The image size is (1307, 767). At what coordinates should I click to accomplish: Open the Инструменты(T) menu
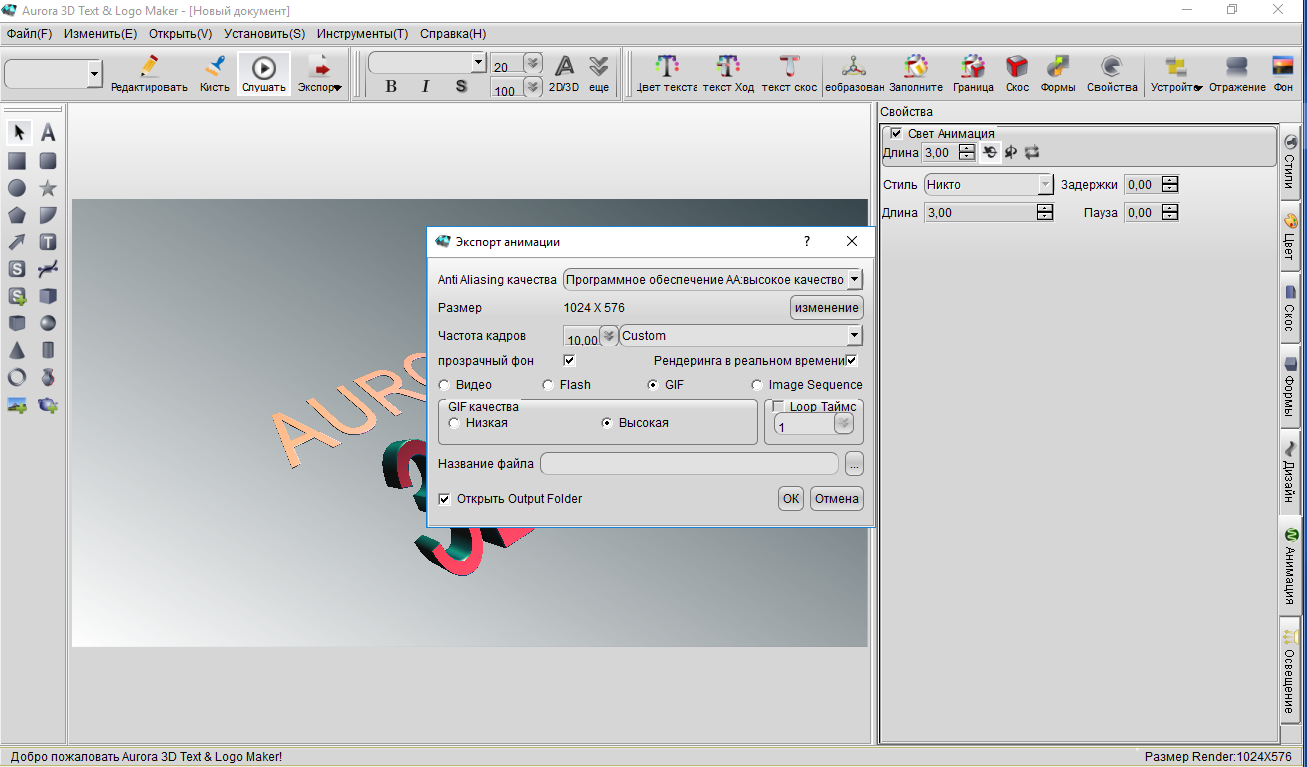[362, 33]
